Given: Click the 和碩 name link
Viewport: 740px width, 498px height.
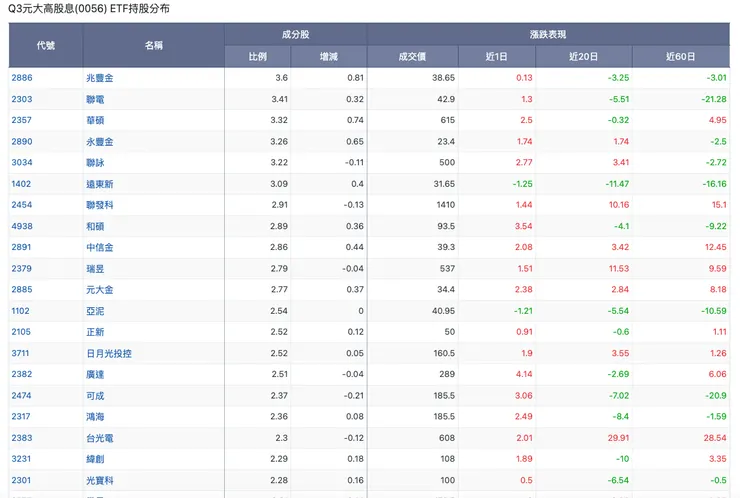Looking at the screenshot, I should point(95,226).
